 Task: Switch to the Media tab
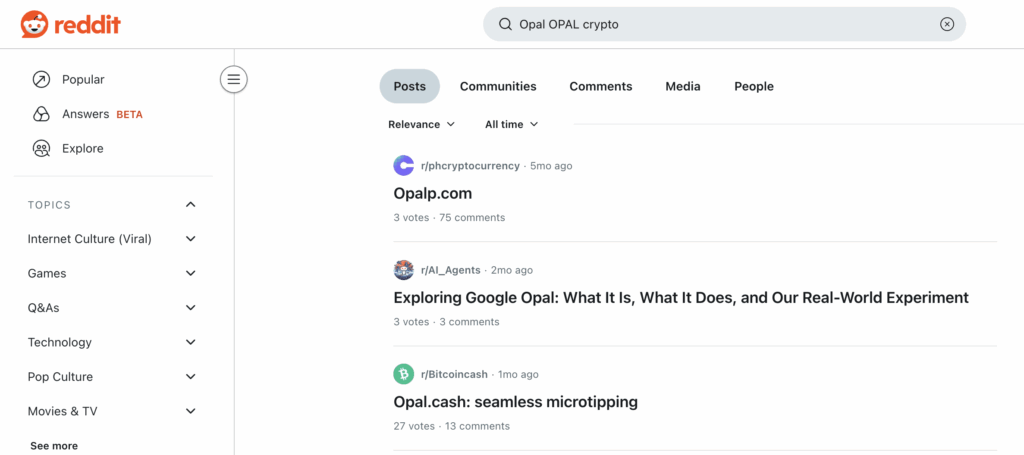(x=683, y=86)
